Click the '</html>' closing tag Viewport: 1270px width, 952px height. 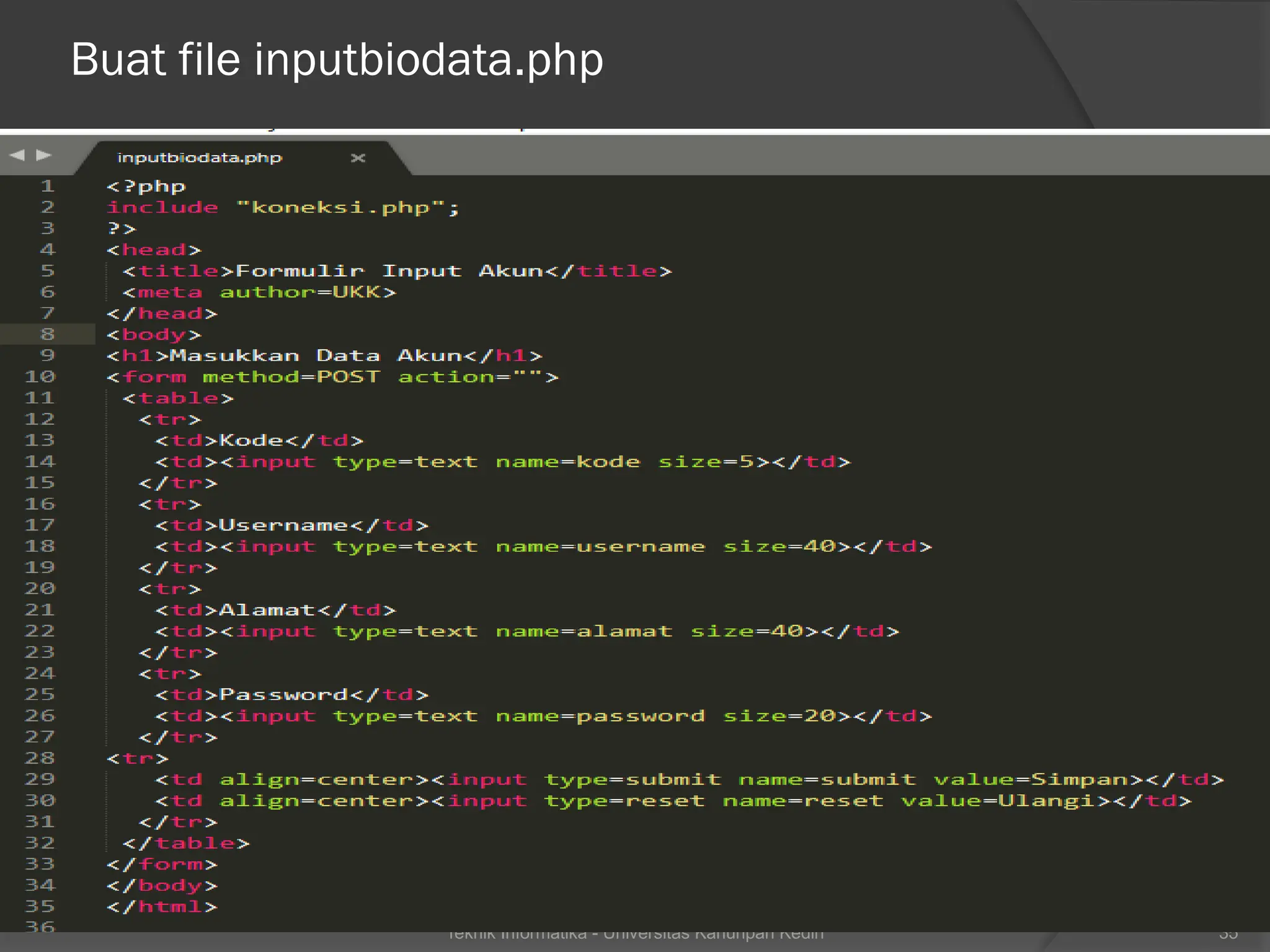click(162, 907)
